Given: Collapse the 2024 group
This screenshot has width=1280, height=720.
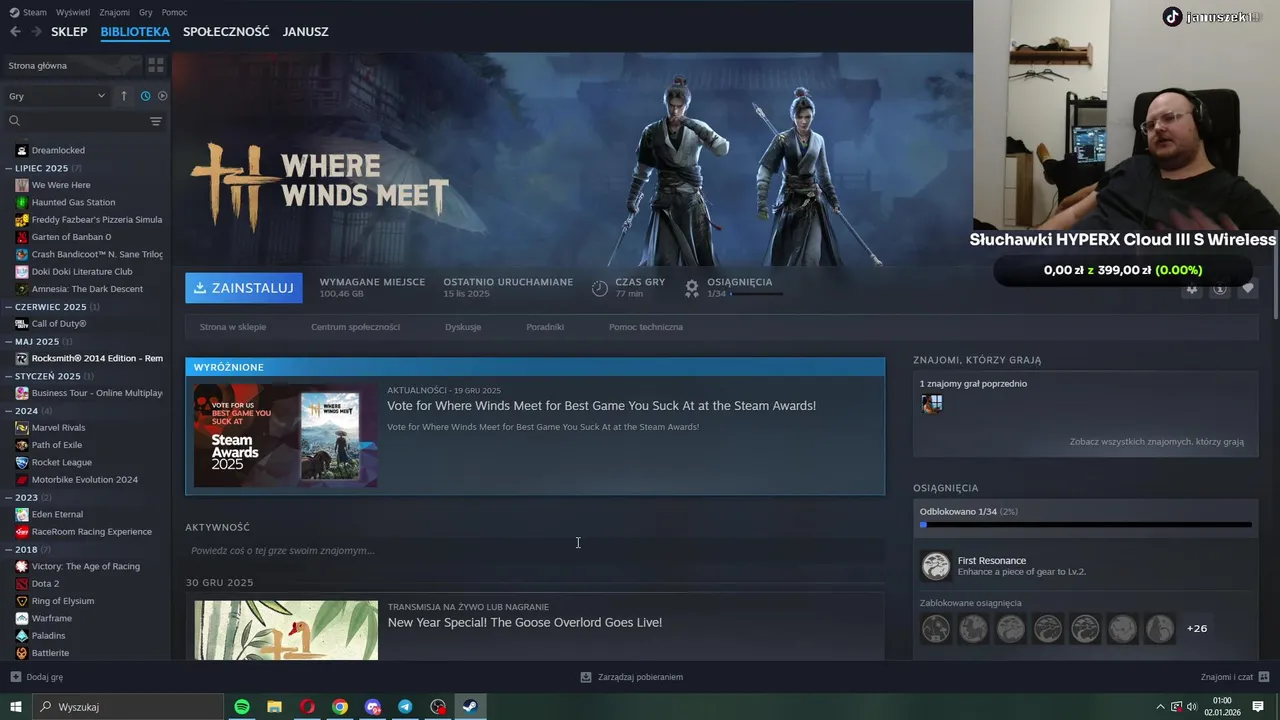Looking at the screenshot, I should [x=9, y=411].
